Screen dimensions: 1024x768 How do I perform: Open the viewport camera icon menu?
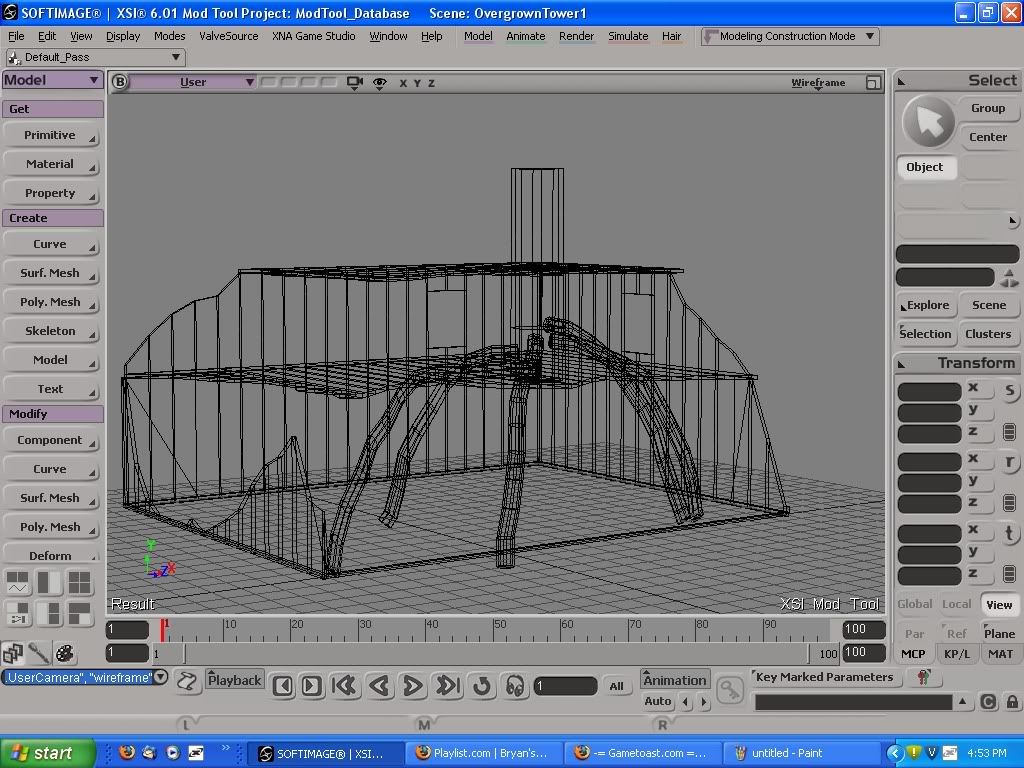(355, 83)
